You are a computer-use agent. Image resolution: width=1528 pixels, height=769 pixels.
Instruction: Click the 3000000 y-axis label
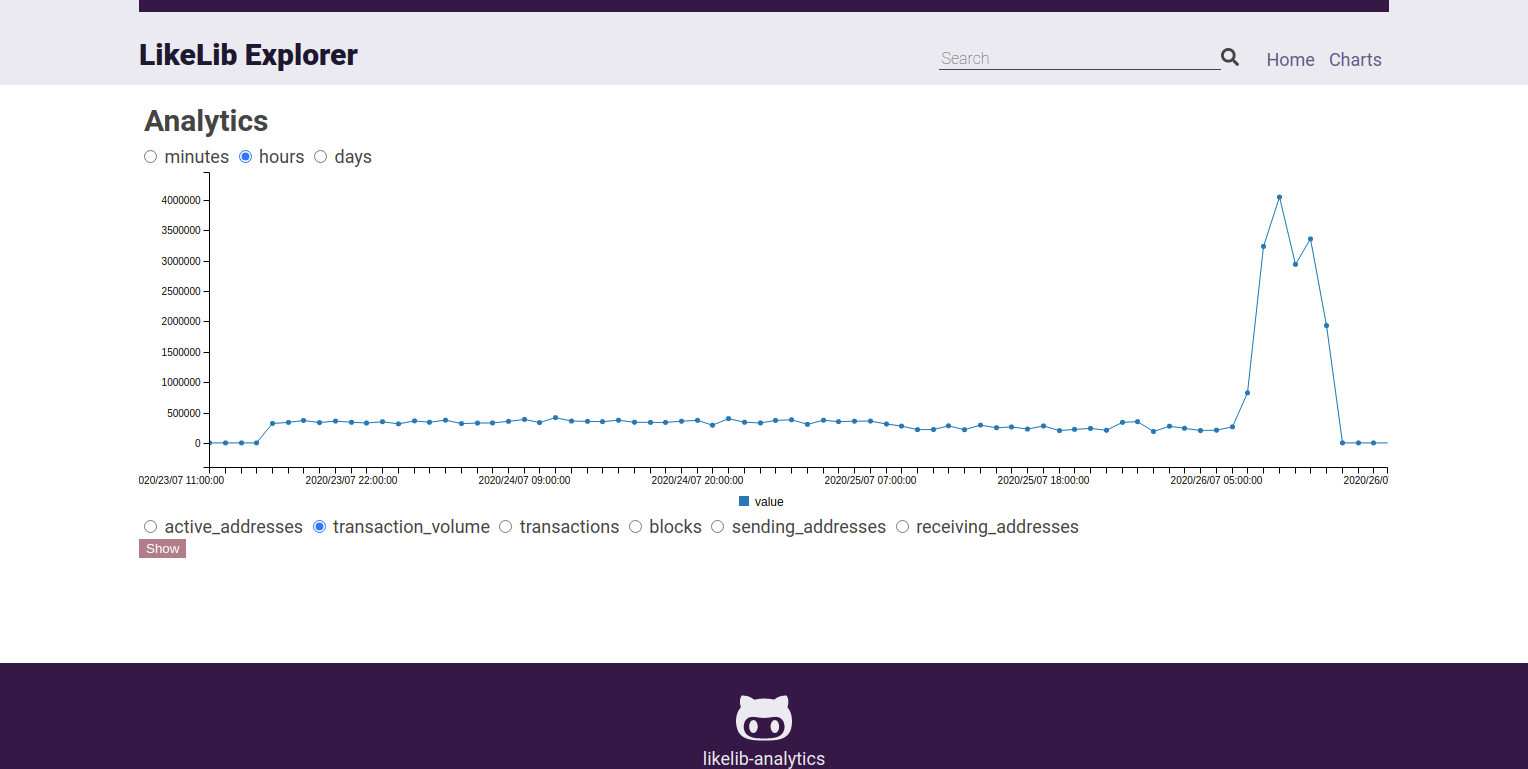(181, 261)
